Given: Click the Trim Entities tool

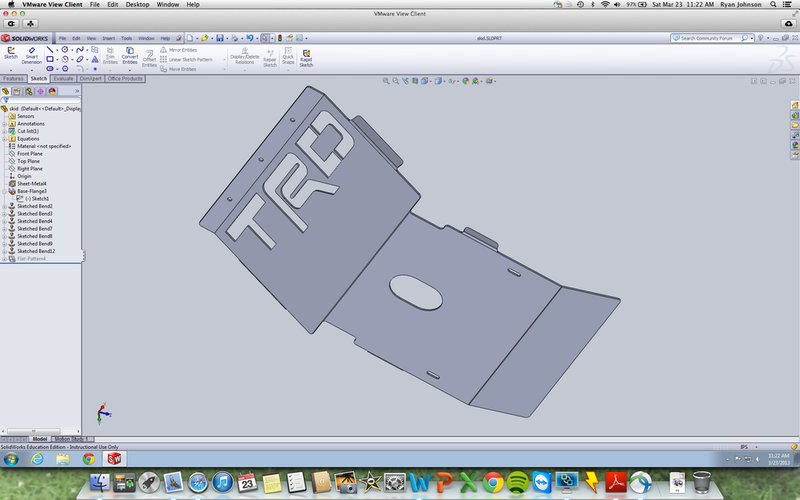Looking at the screenshot, I should coord(110,56).
